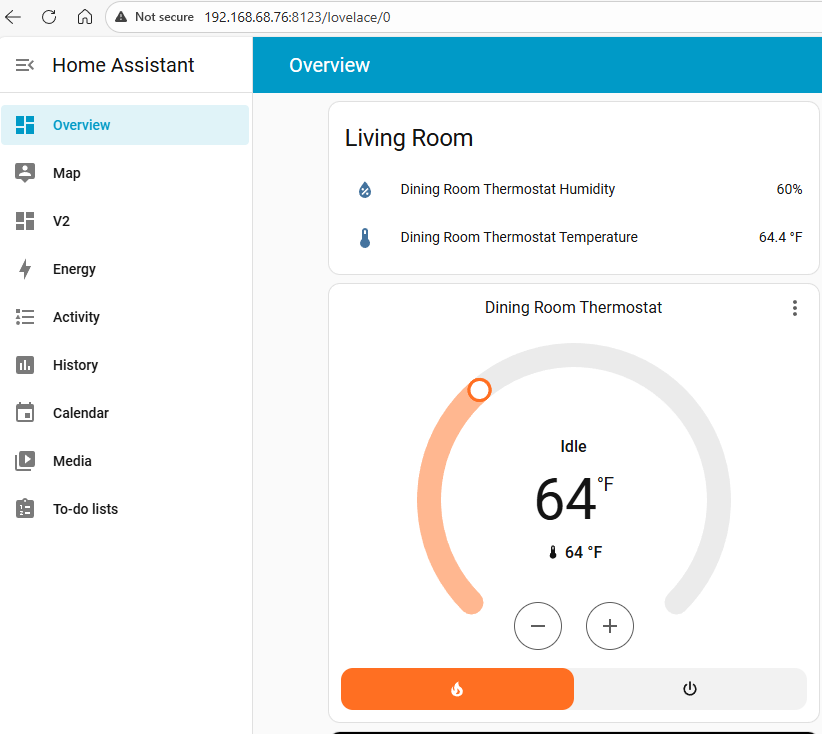Click the Calendar icon in sidebar
This screenshot has height=734, width=822.
[25, 413]
